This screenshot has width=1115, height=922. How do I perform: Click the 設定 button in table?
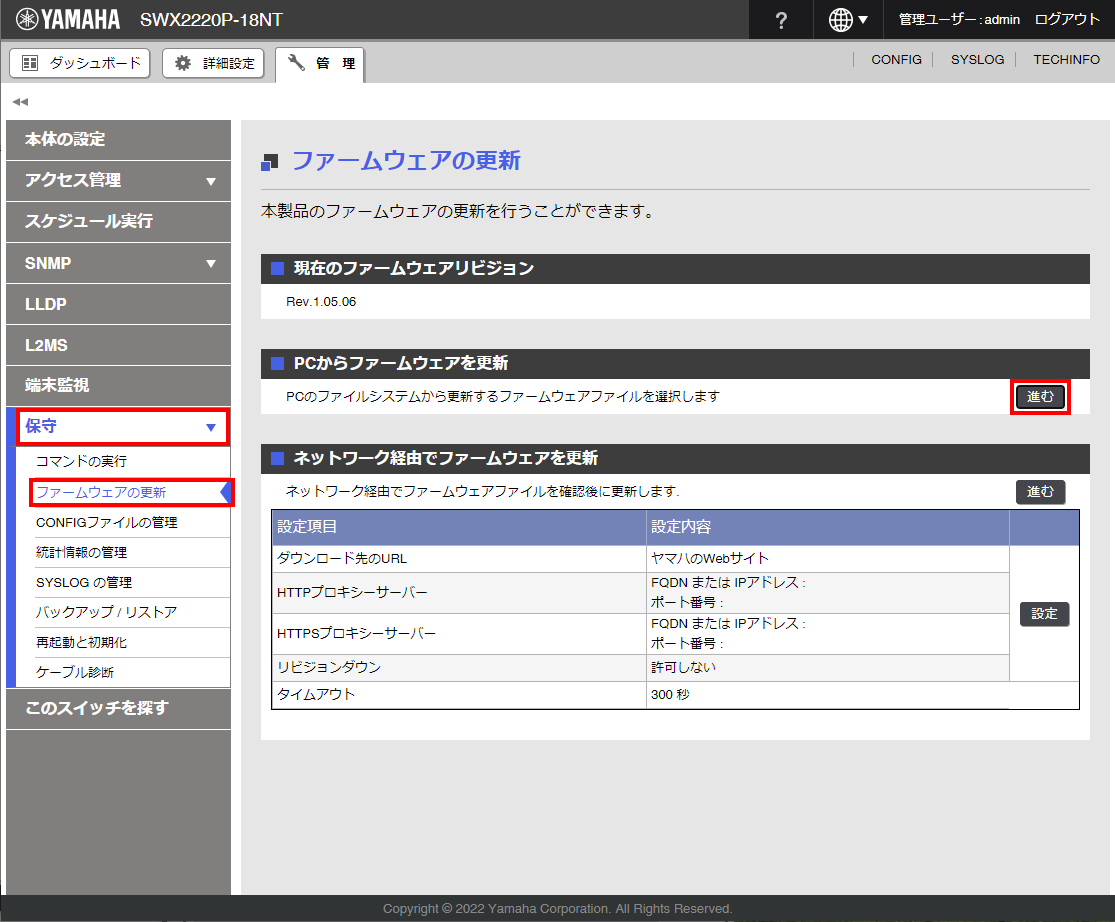1044,614
